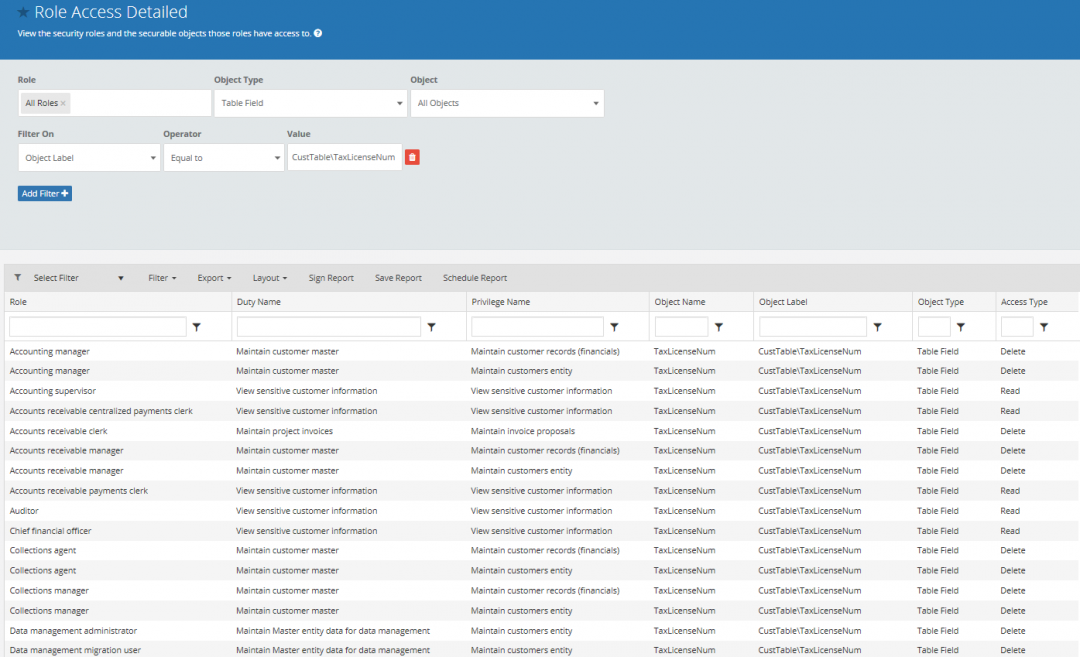Click the funnel icon for the Object Label column

(878, 326)
